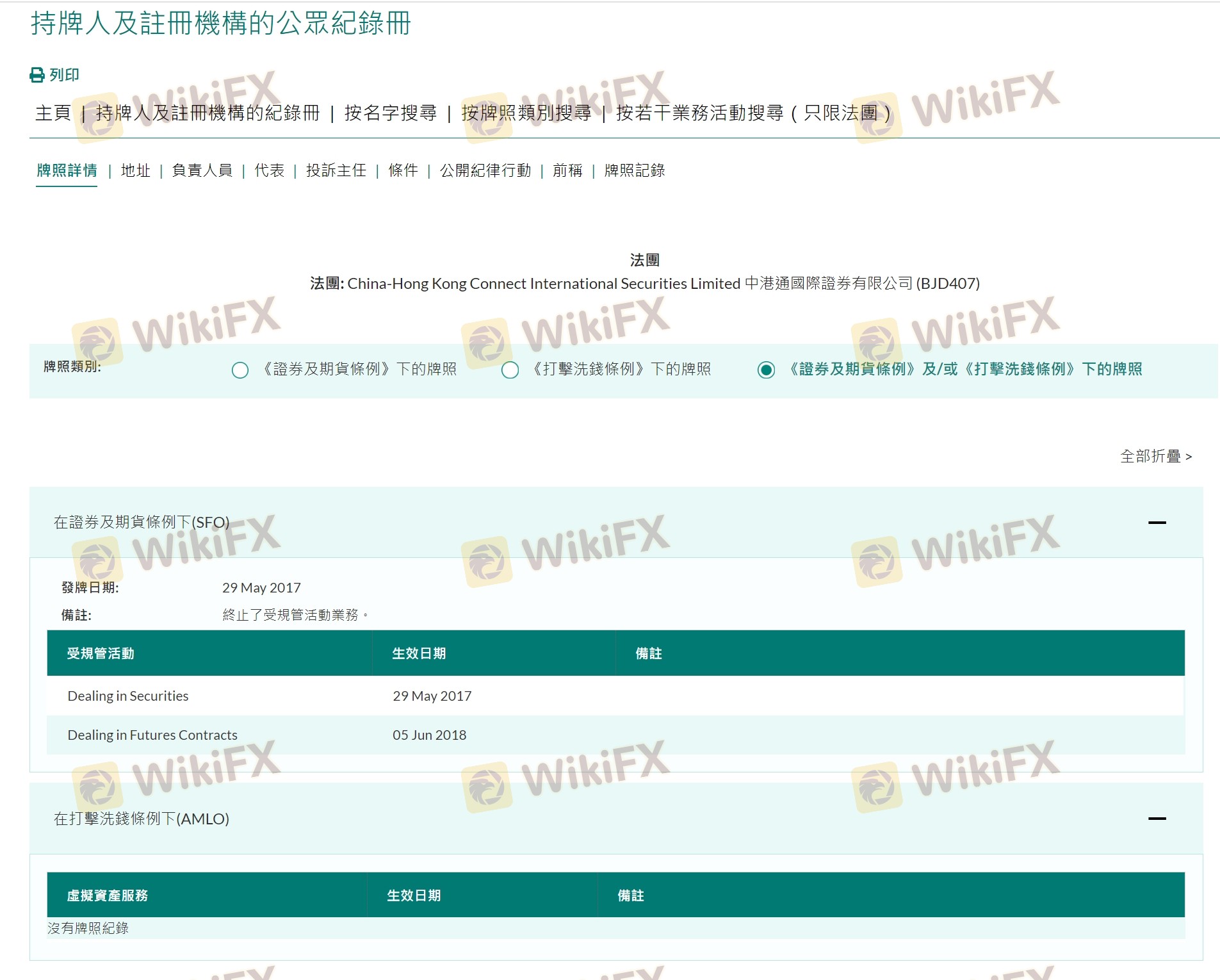Select the combined SFO 及/或 AMLO licence radio
Screen dimensions: 1220x980
click(x=766, y=370)
